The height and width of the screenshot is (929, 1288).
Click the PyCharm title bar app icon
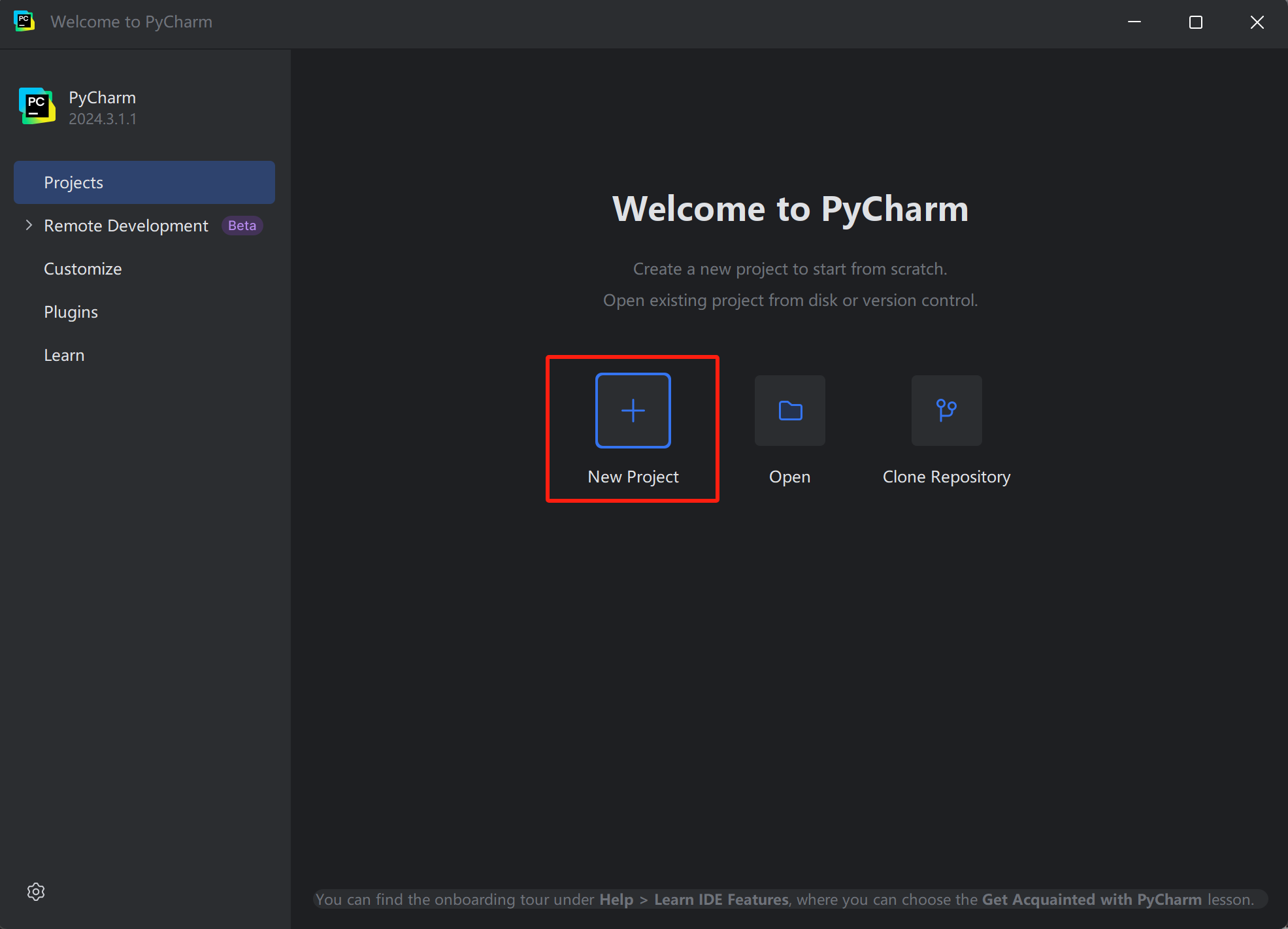(24, 21)
